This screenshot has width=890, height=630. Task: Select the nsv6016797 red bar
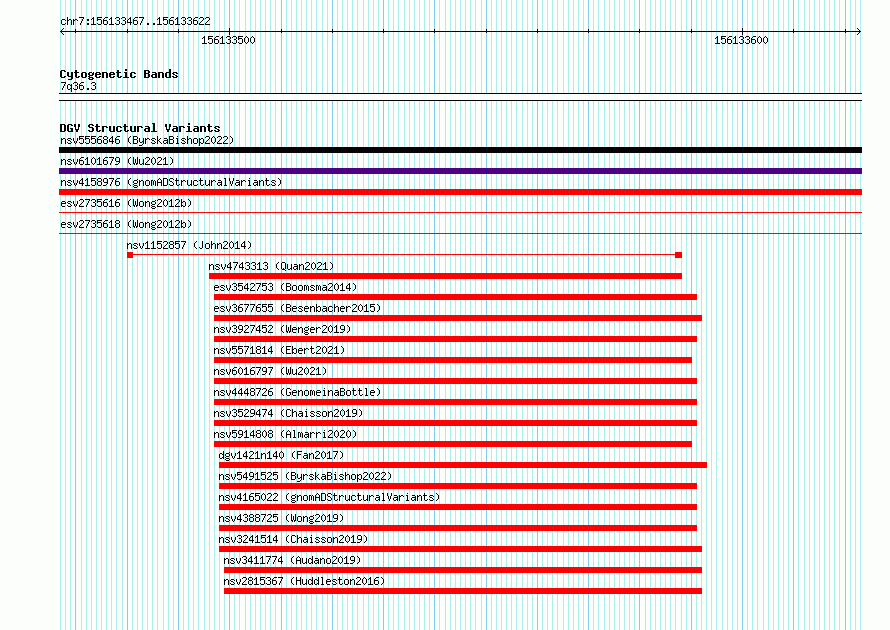point(455,381)
